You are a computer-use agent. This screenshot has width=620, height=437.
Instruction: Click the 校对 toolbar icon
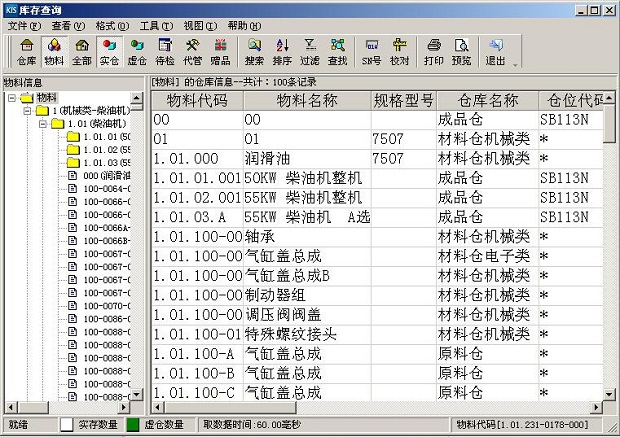point(399,51)
